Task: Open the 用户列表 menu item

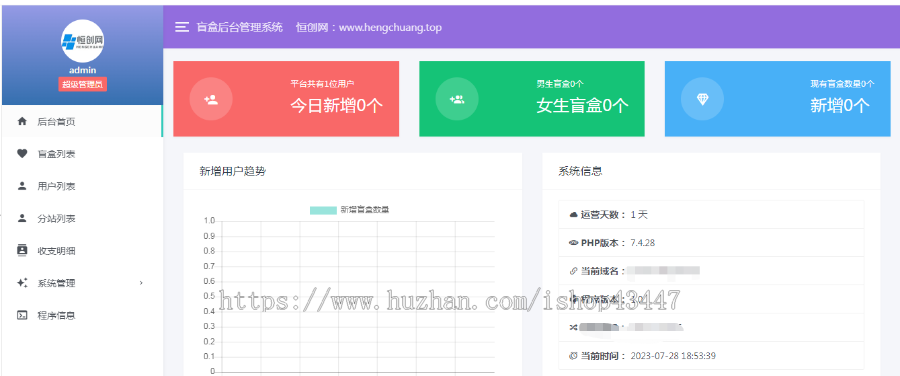Action: (x=82, y=186)
